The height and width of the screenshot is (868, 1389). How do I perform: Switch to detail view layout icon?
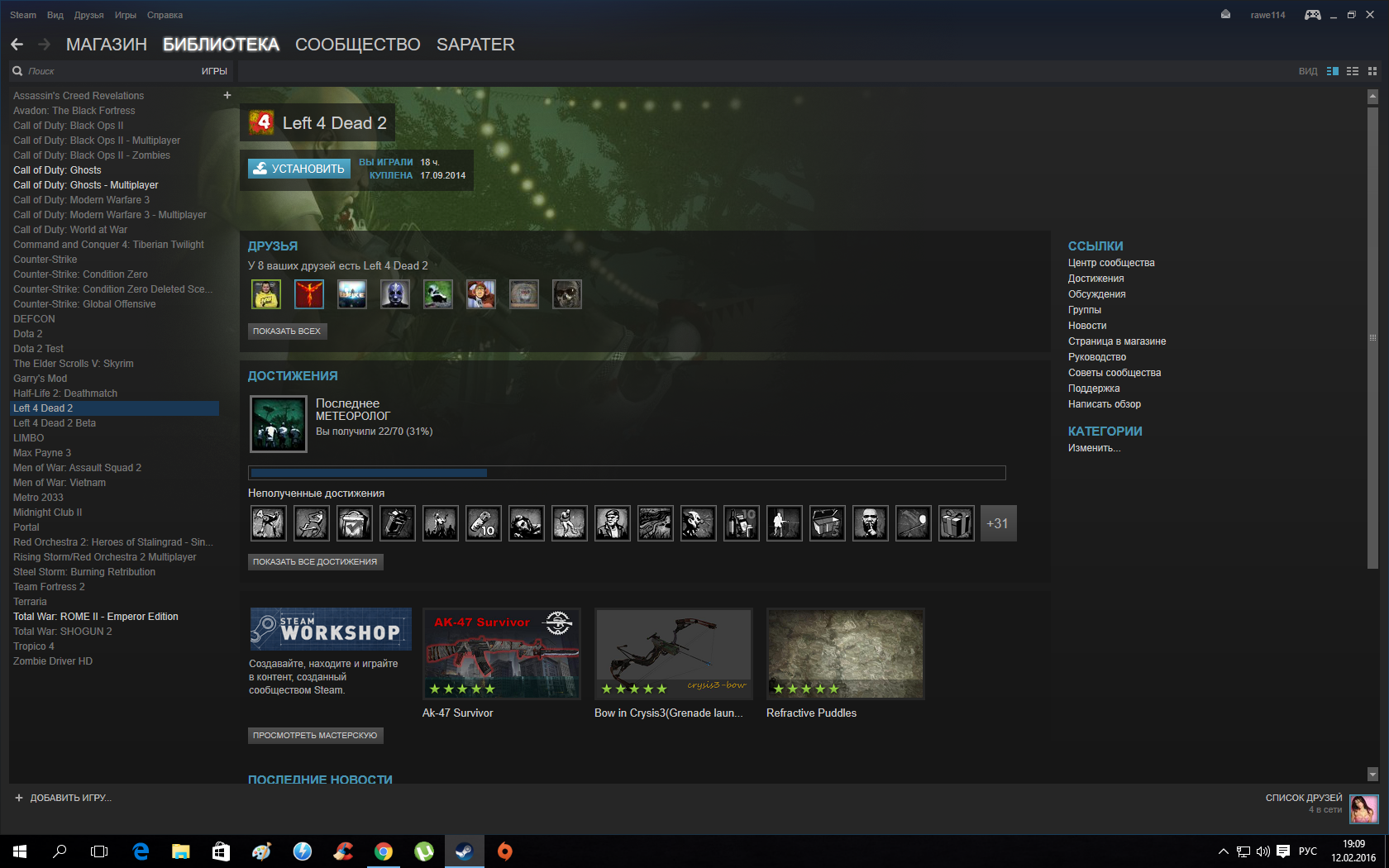1333,71
